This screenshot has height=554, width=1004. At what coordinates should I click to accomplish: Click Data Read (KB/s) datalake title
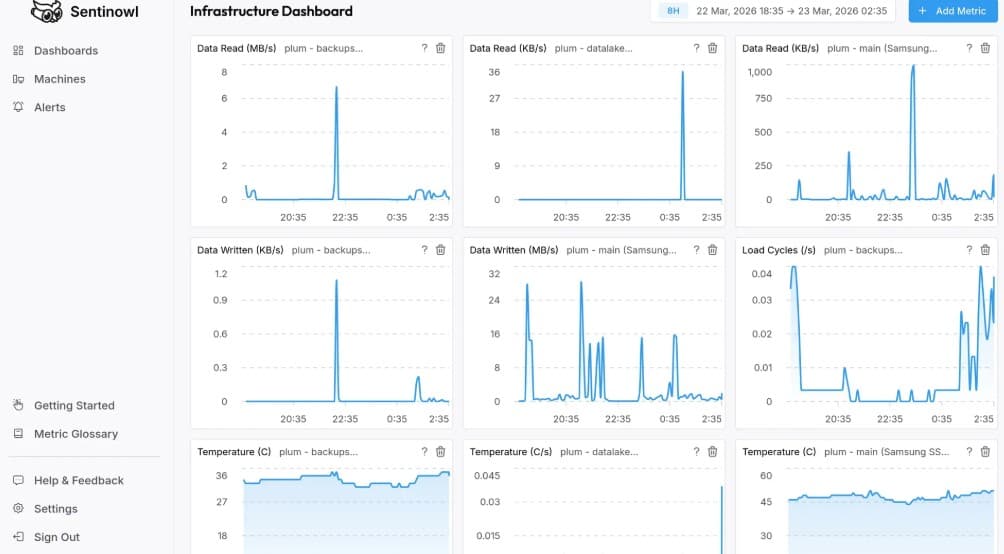coord(508,48)
